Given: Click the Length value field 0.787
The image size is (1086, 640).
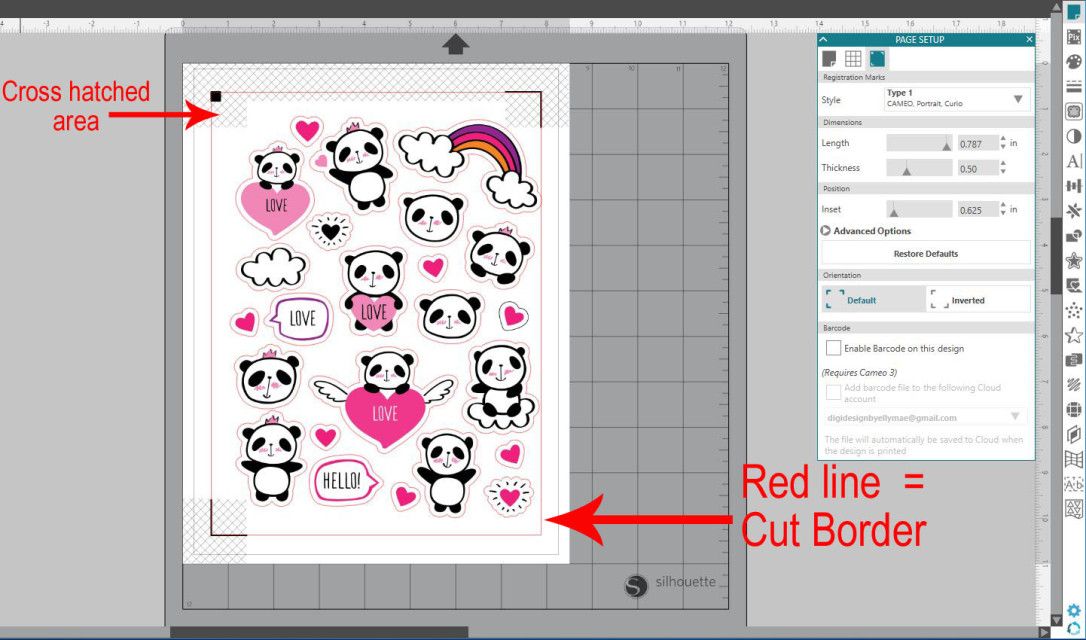Looking at the screenshot, I should pyautogui.click(x=977, y=143).
